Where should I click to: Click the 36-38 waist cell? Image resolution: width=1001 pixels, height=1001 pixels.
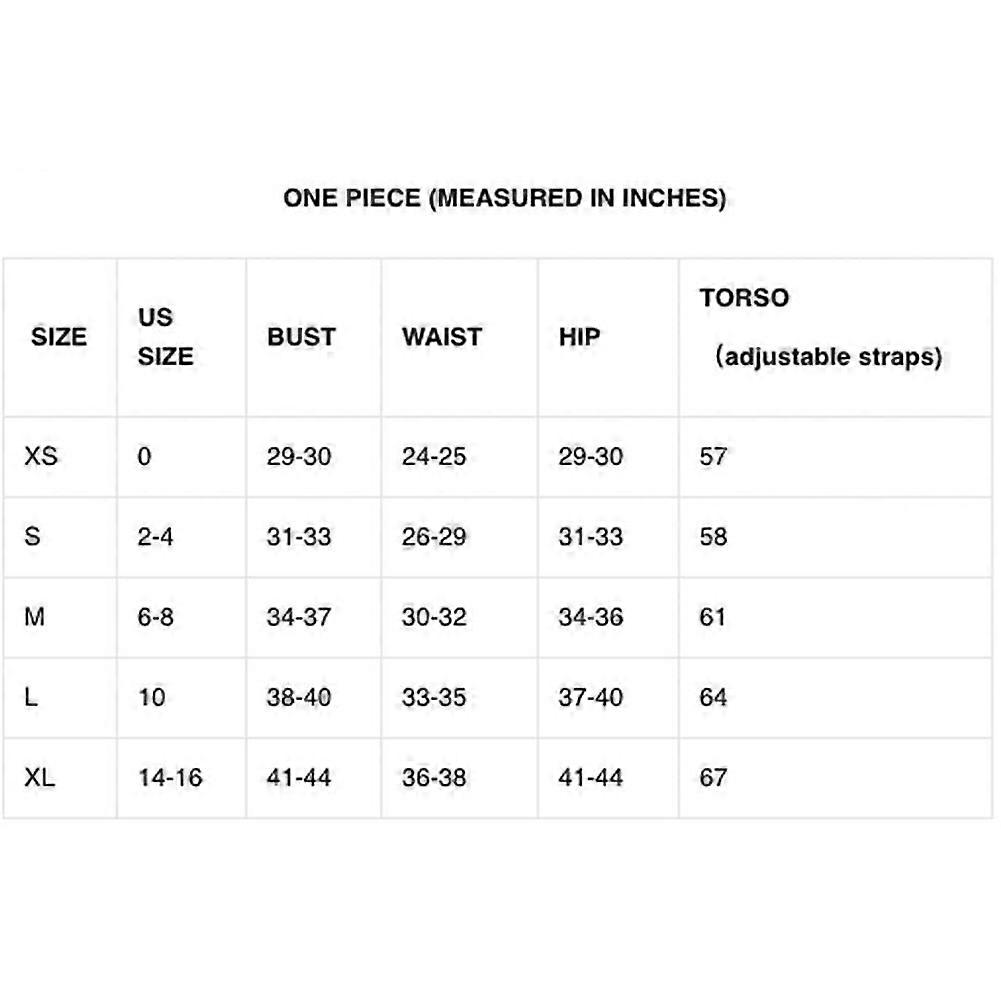pos(434,778)
